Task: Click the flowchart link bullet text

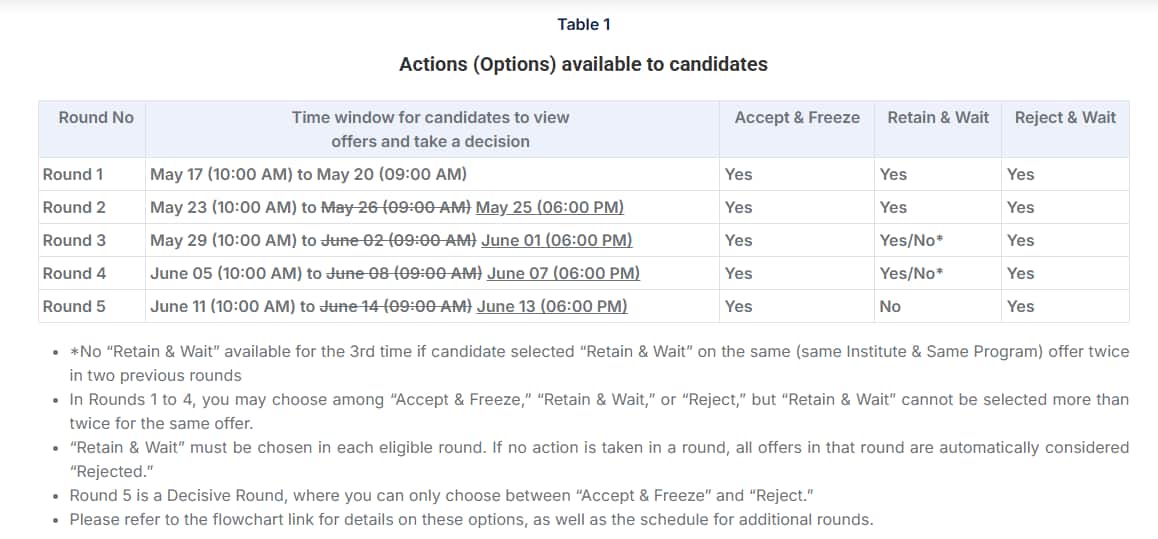Action: click(471, 519)
